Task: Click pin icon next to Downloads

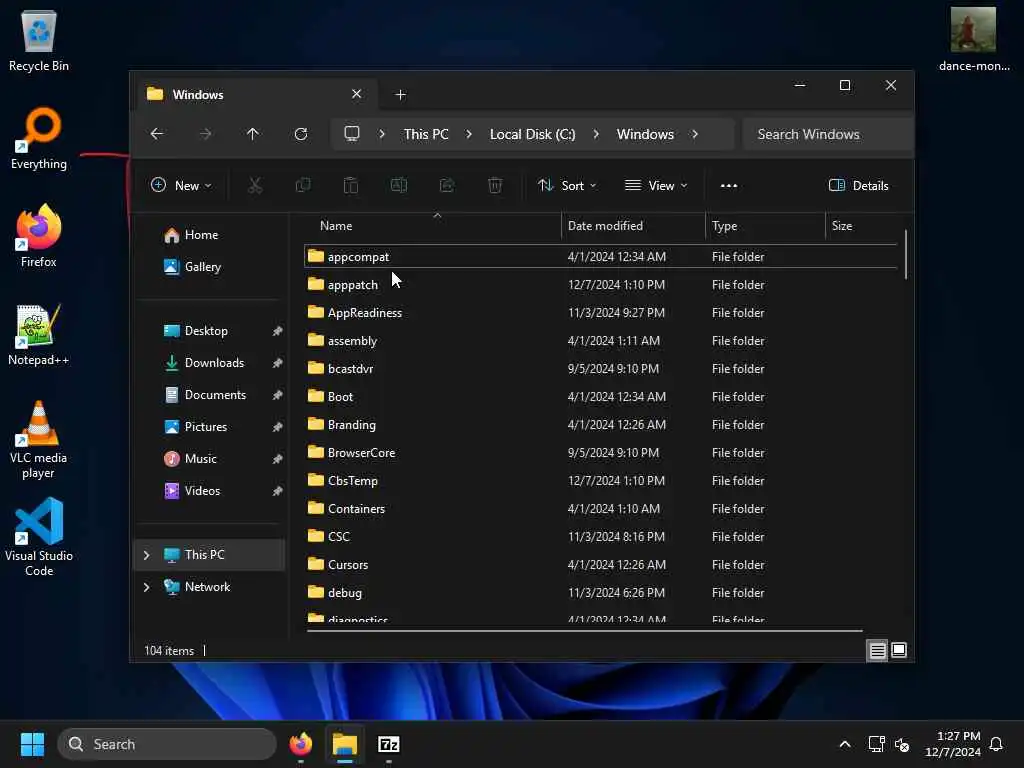Action: 278,363
